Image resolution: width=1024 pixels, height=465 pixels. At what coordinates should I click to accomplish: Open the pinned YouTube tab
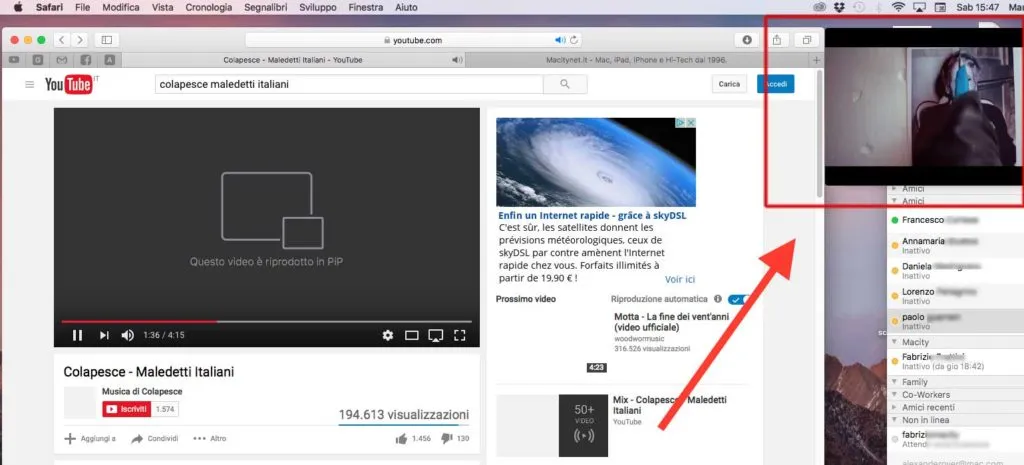14,60
